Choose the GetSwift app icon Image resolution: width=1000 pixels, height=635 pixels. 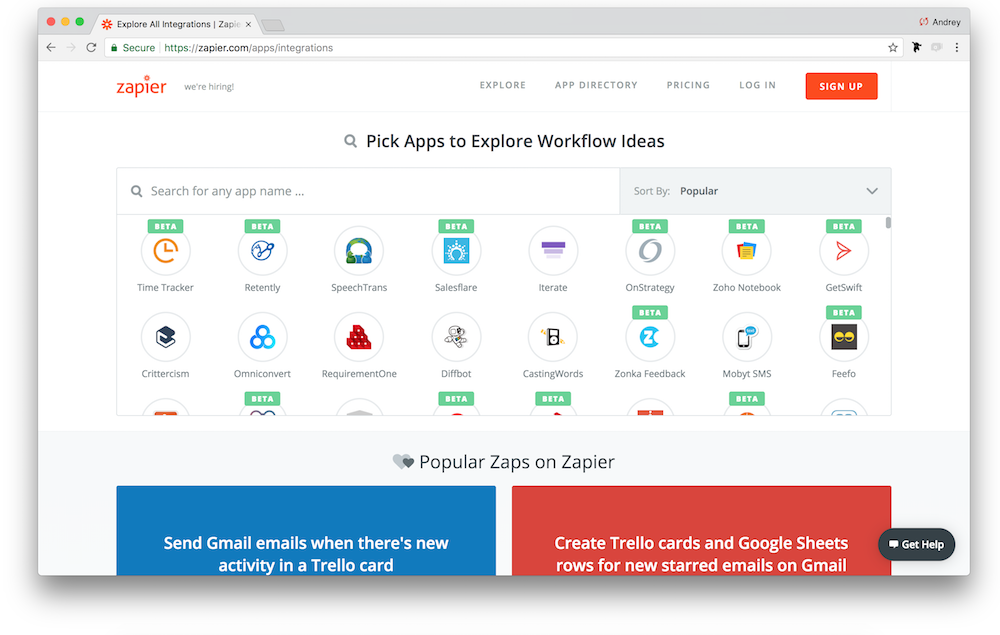coord(844,251)
